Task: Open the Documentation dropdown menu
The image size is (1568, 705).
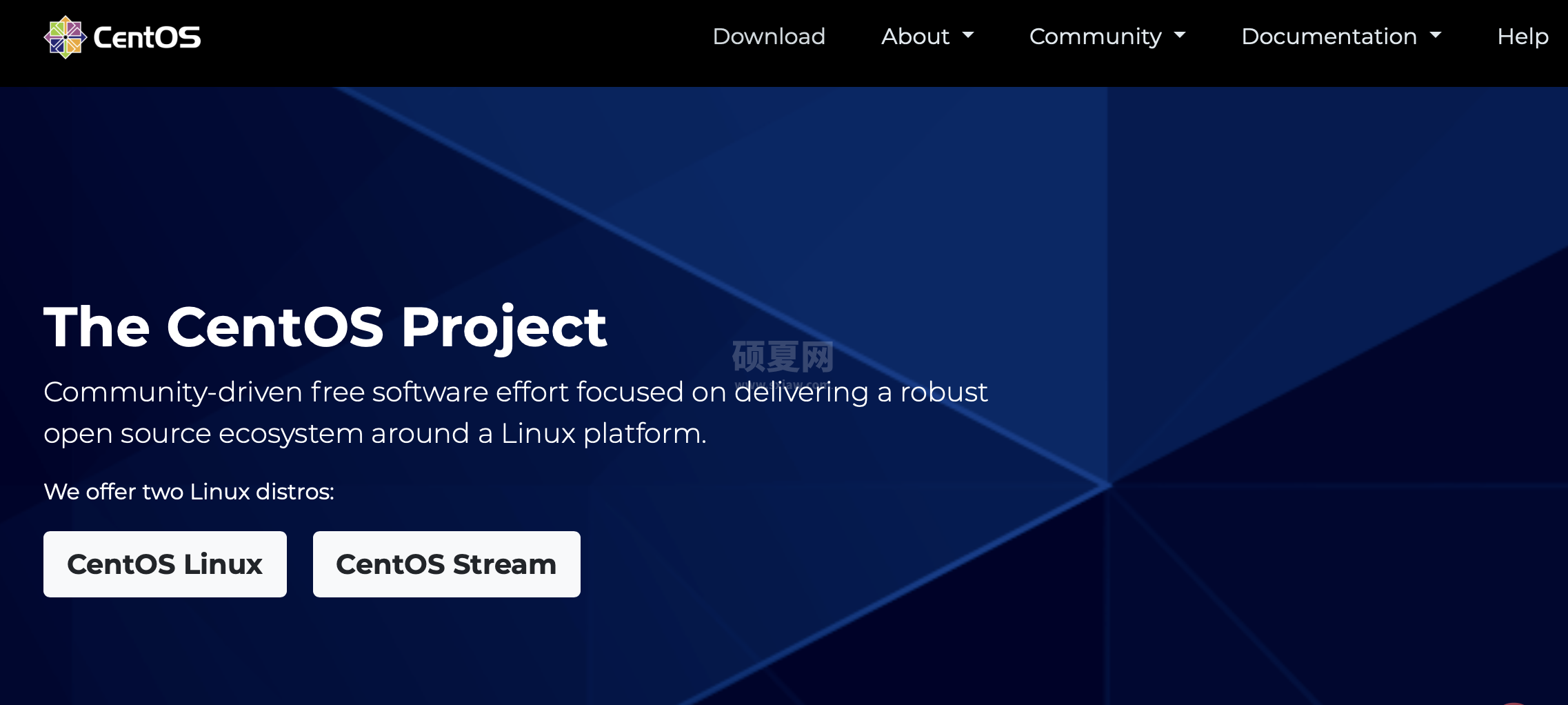Action: (x=1341, y=36)
